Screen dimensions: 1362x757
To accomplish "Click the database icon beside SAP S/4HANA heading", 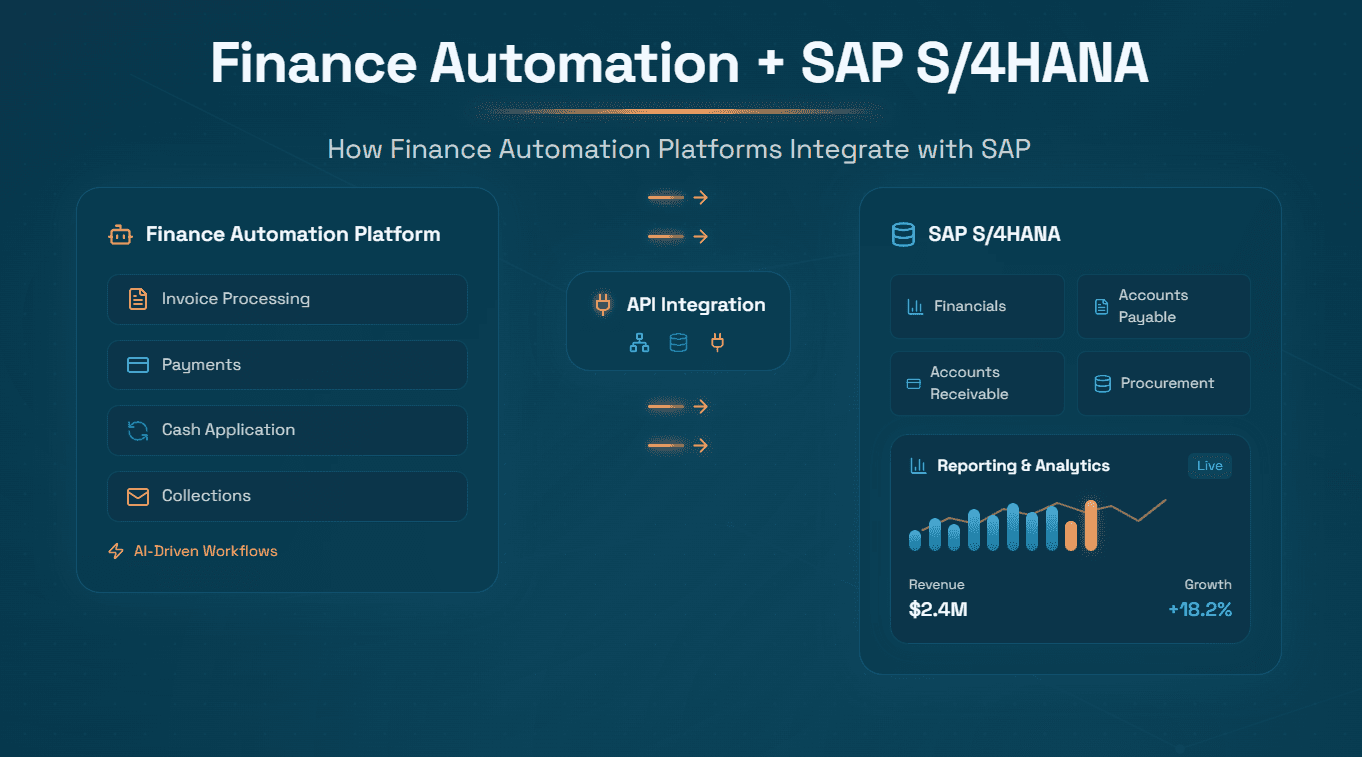I will [903, 235].
